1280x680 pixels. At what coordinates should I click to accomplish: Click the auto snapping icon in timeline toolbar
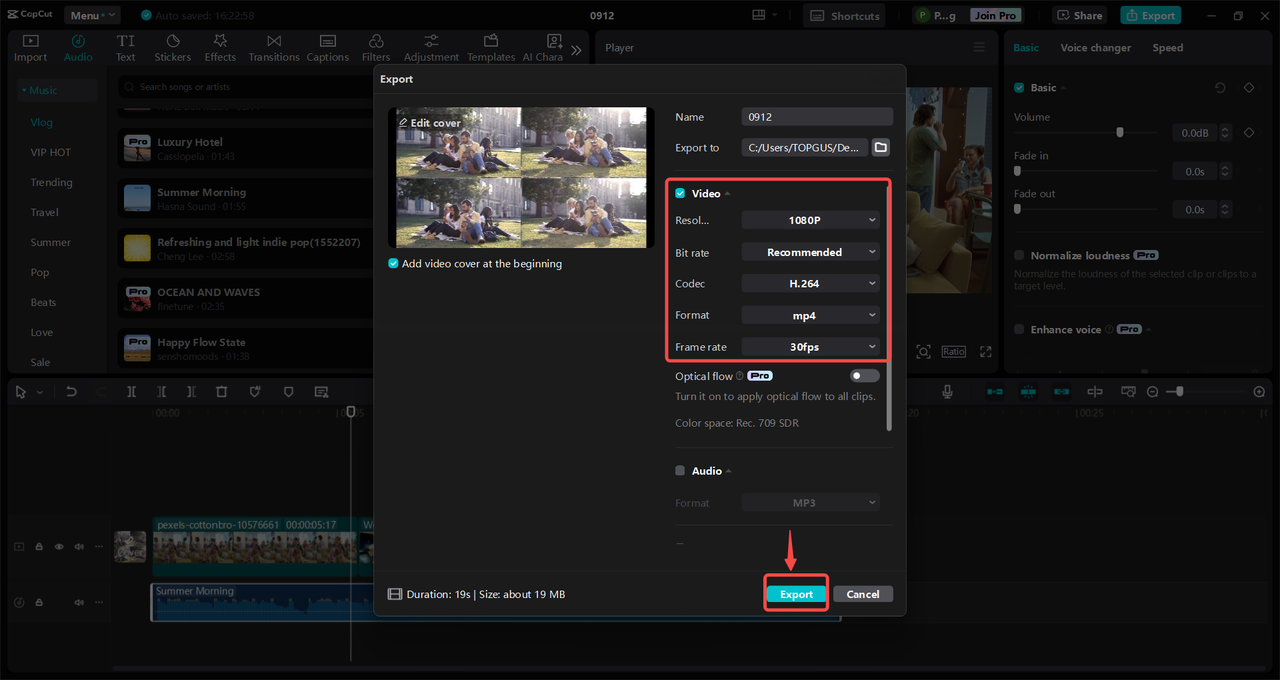point(1028,392)
